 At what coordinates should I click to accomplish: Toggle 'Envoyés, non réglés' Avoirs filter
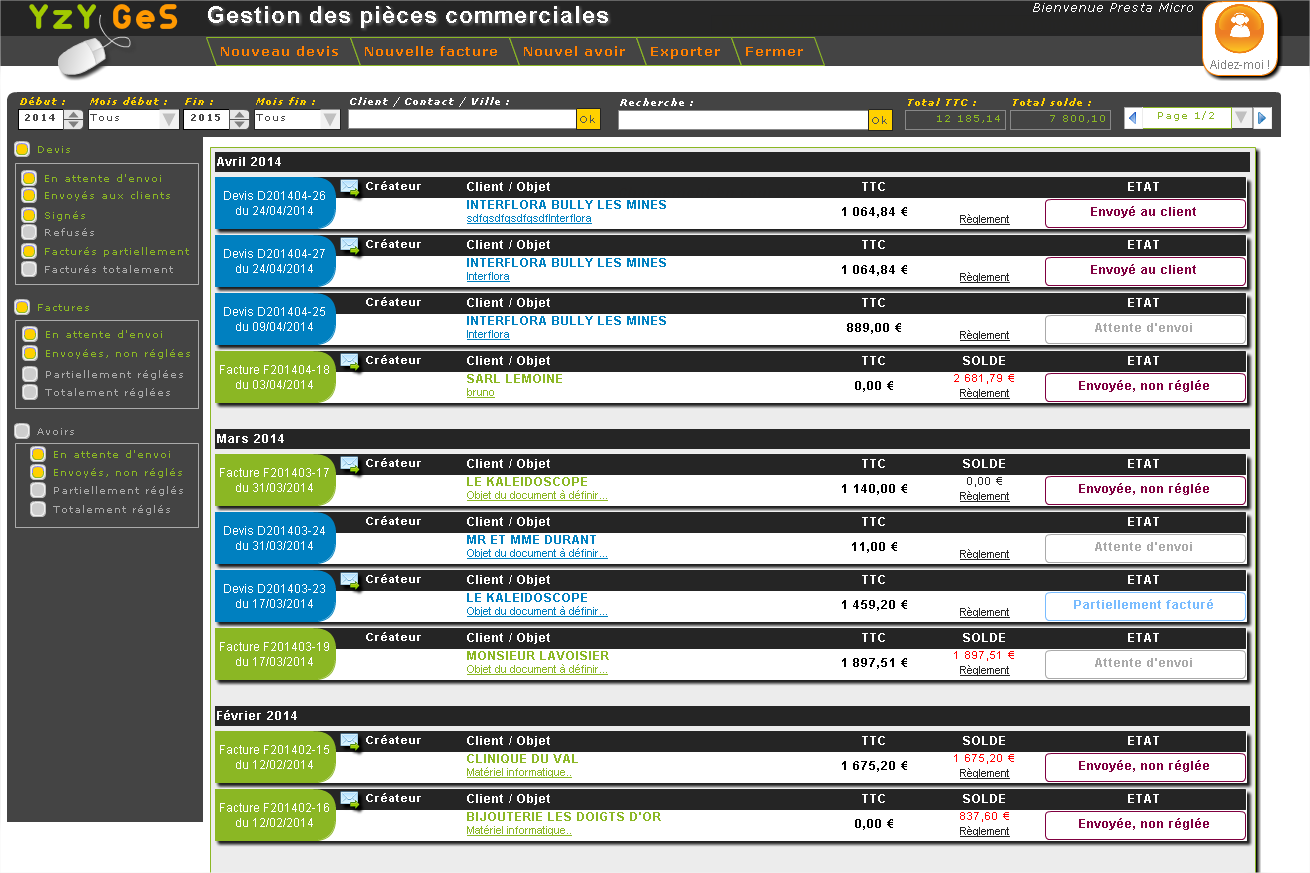[38, 472]
